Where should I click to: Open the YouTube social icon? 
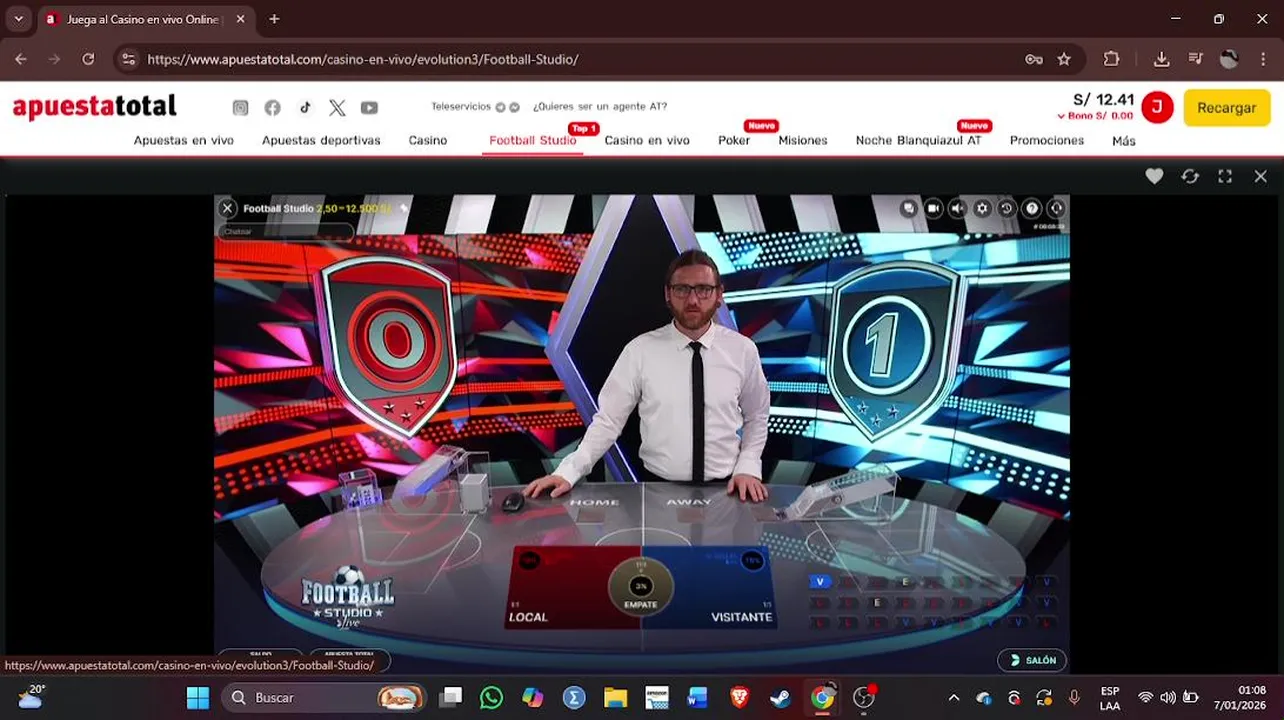[369, 108]
